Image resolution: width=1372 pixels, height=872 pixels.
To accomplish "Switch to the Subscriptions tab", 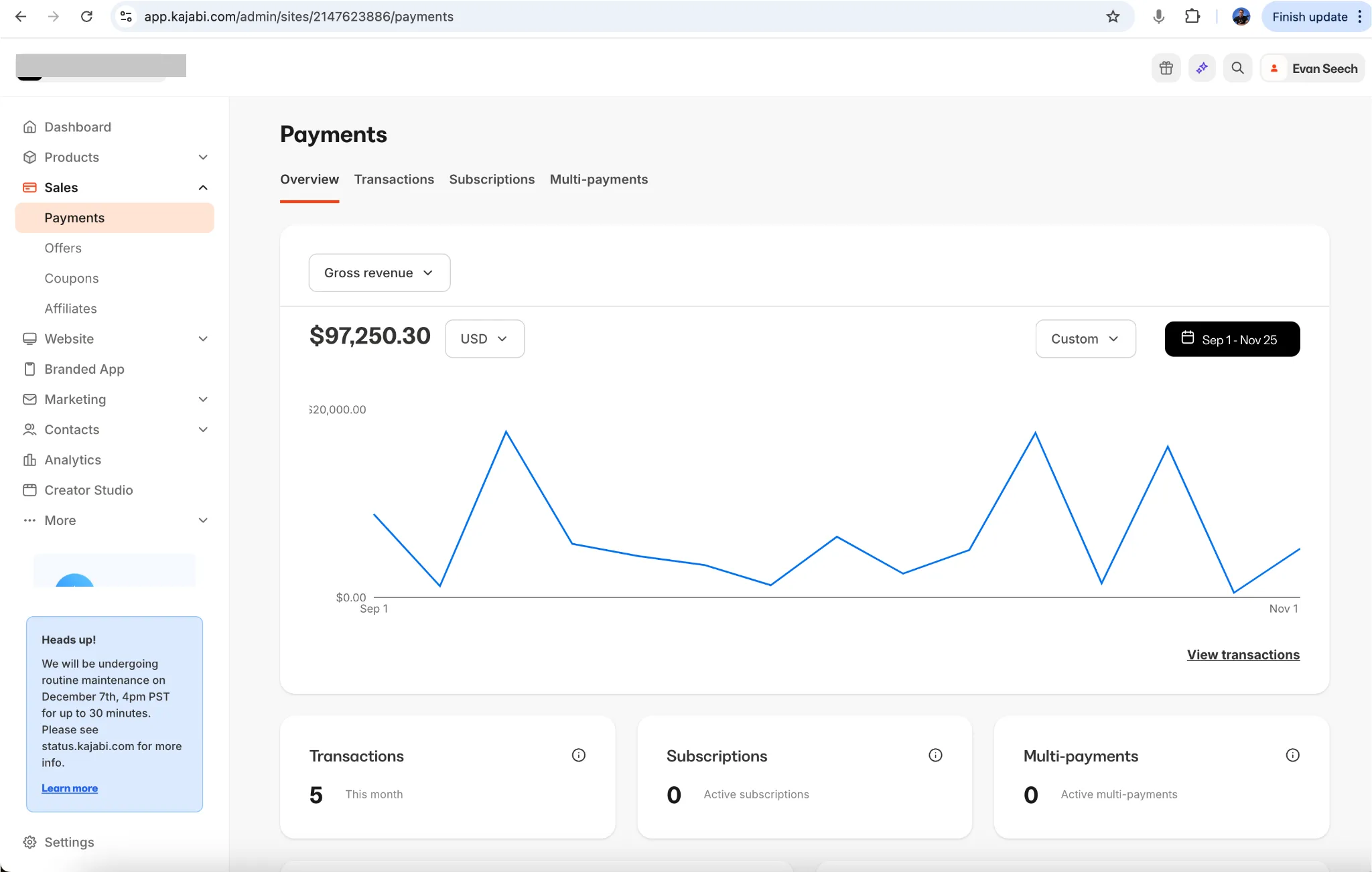I will click(x=492, y=179).
